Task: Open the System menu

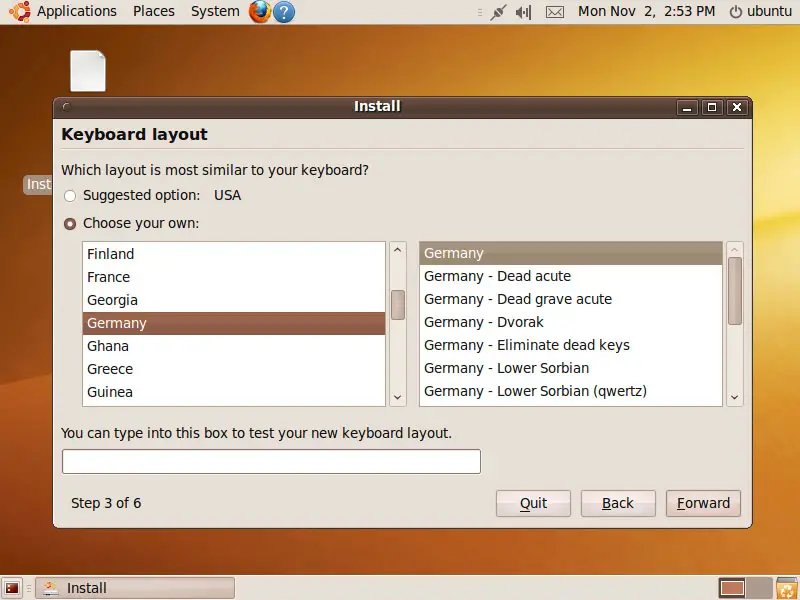Action: pyautogui.click(x=215, y=11)
